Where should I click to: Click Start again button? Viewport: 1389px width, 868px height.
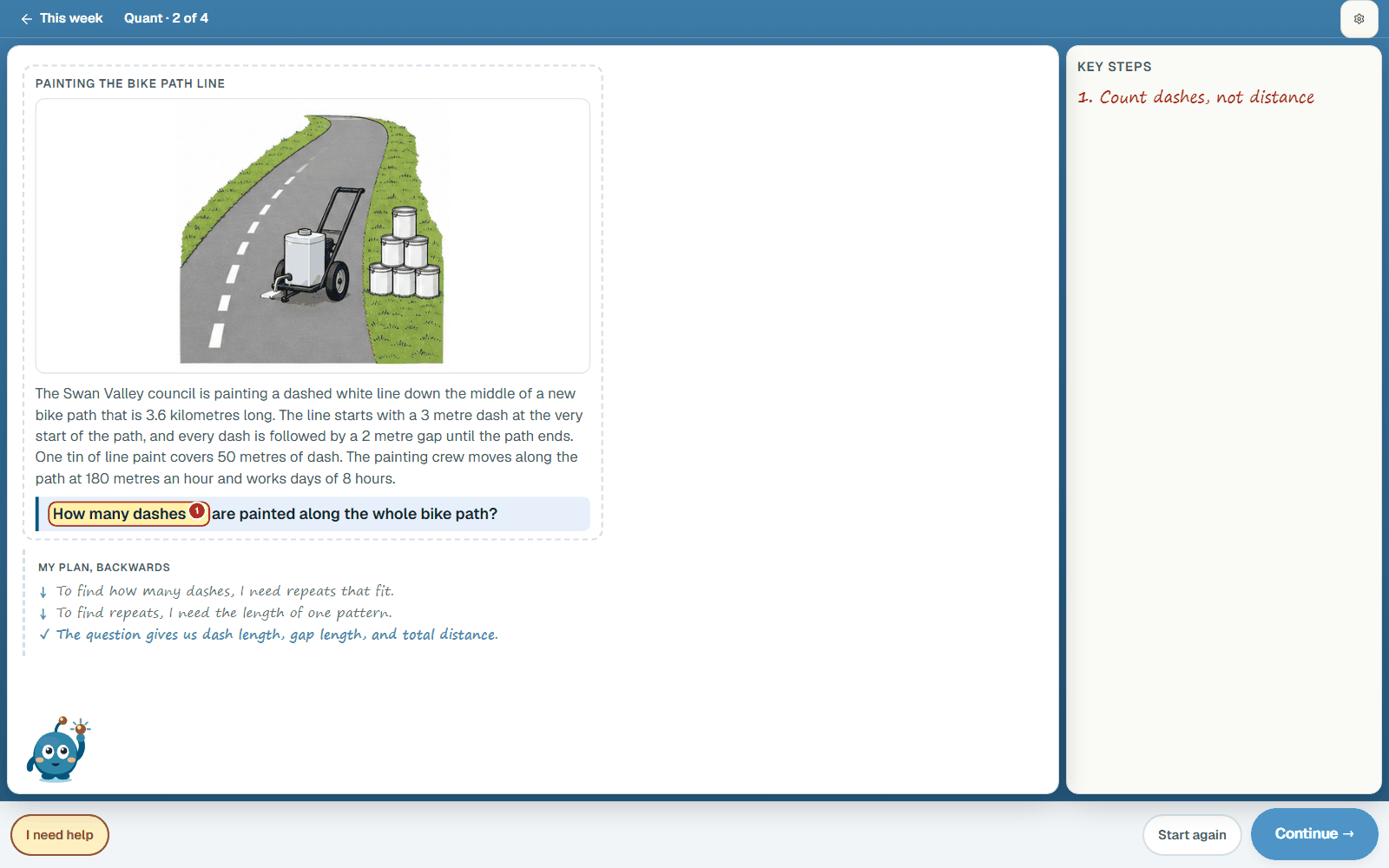(1192, 835)
